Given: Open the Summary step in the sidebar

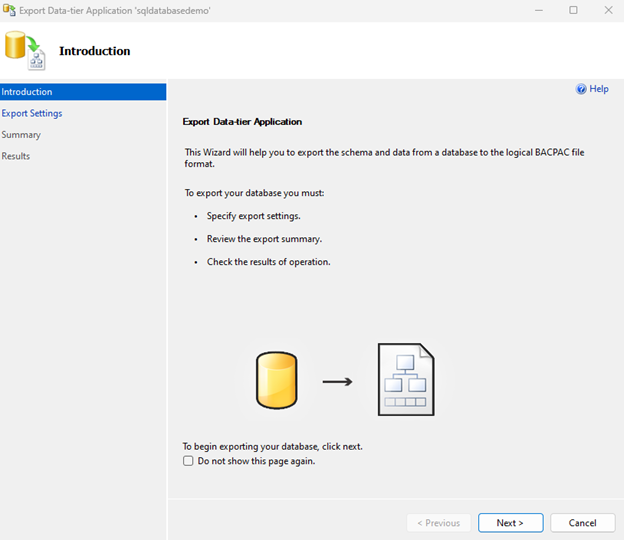Looking at the screenshot, I should [x=21, y=134].
